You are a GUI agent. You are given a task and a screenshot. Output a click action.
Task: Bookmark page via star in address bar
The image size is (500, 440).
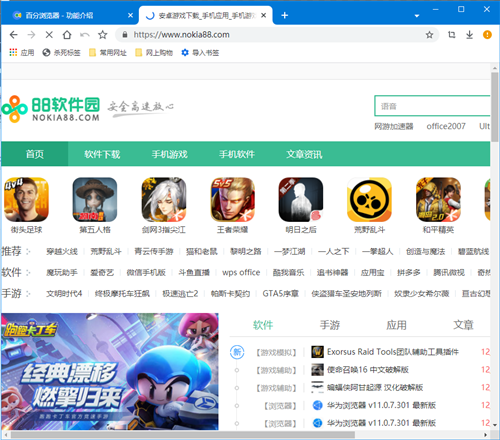pyautogui.click(x=429, y=35)
